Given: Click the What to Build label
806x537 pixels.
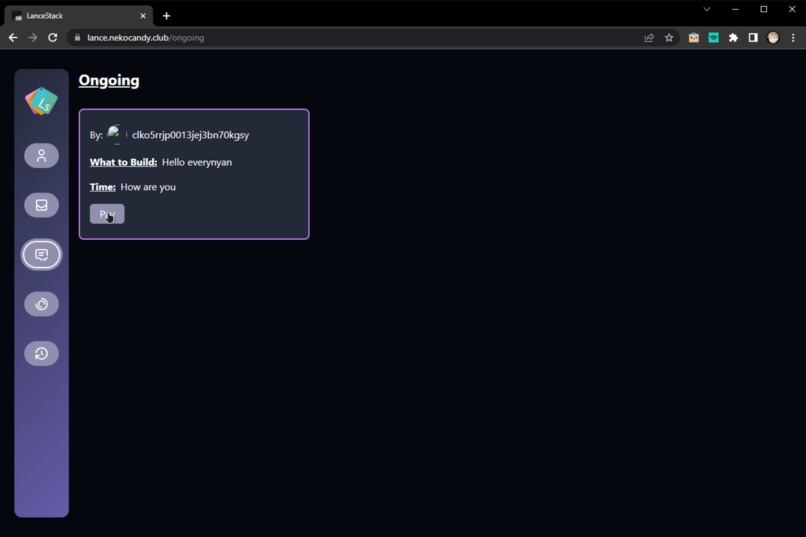Looking at the screenshot, I should [x=123, y=162].
